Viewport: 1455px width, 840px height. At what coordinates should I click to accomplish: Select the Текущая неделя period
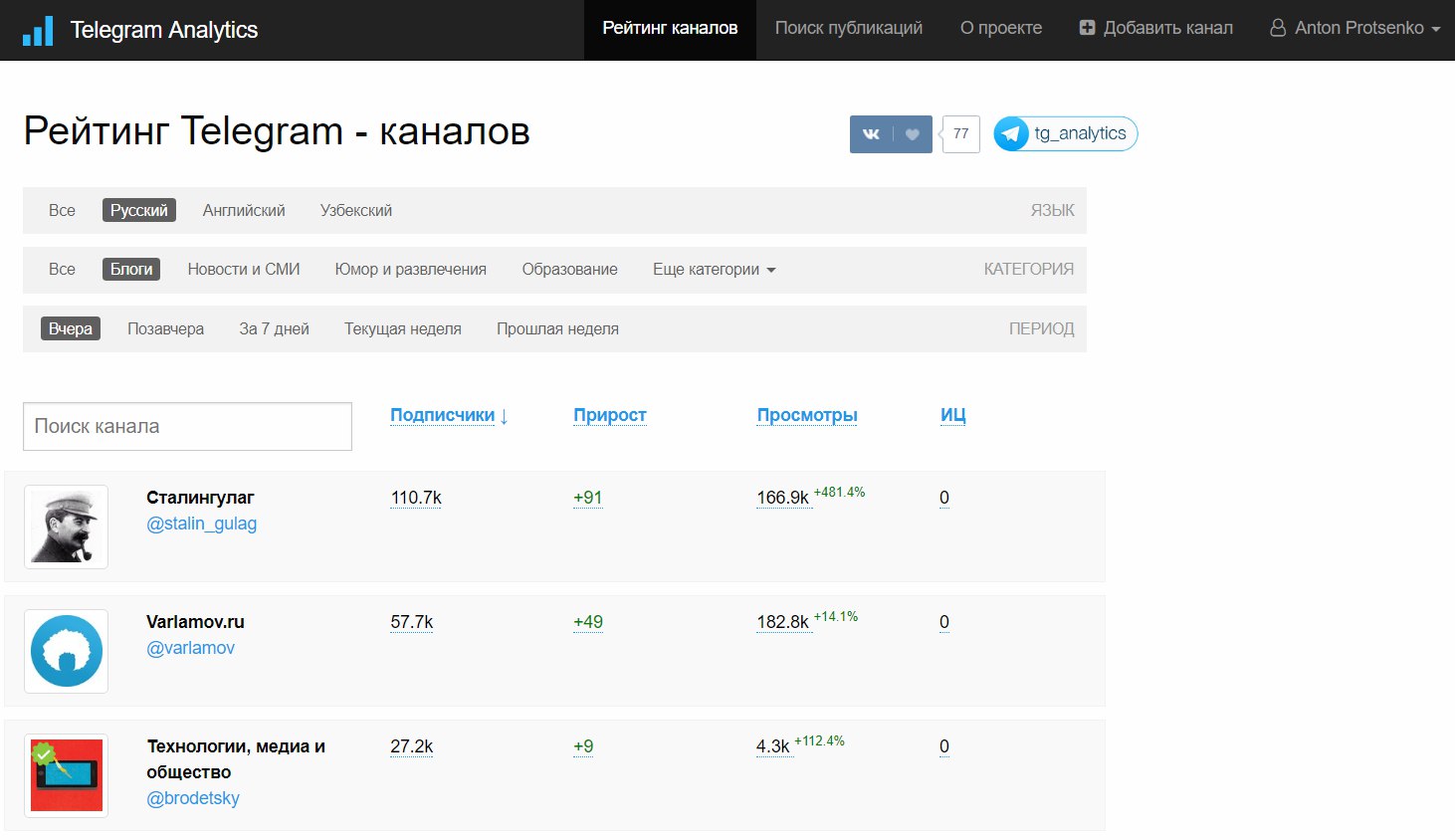[403, 329]
